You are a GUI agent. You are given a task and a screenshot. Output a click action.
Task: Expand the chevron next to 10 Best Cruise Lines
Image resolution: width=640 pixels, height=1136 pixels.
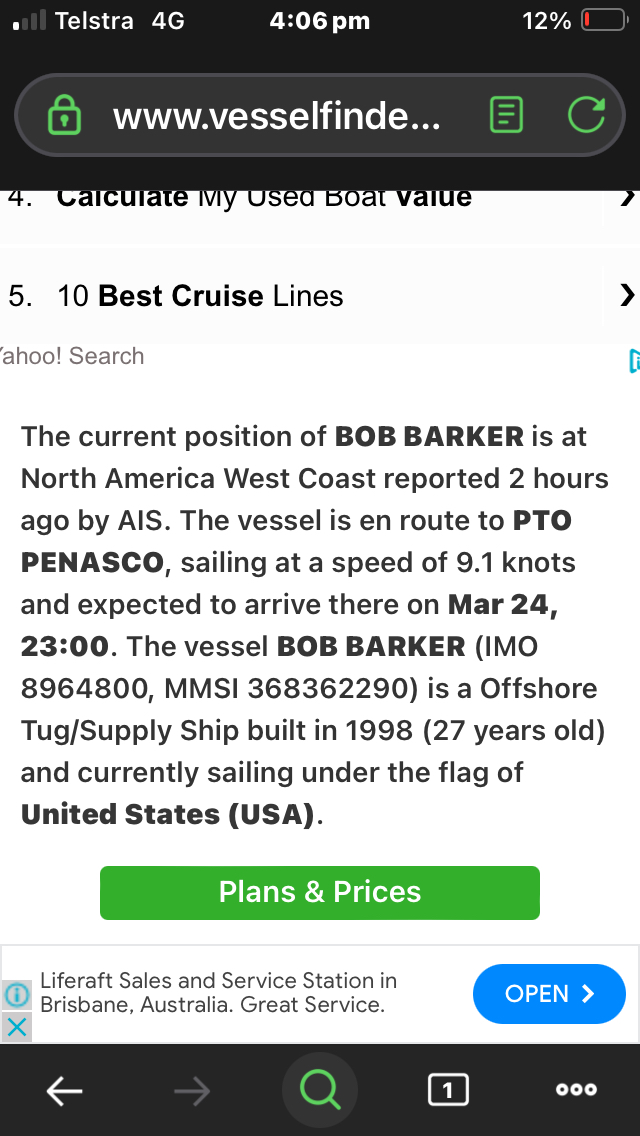tap(626, 295)
